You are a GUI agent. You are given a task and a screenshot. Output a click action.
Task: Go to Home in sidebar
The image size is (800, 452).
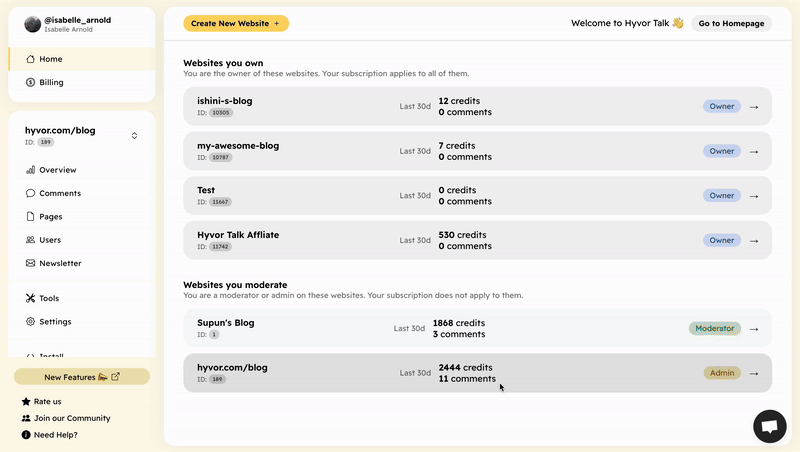coord(82,59)
